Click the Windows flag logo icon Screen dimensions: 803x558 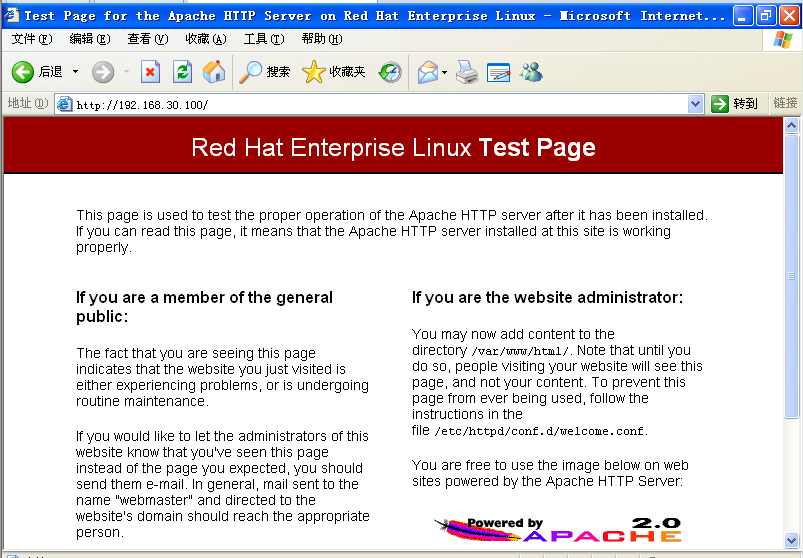[783, 39]
